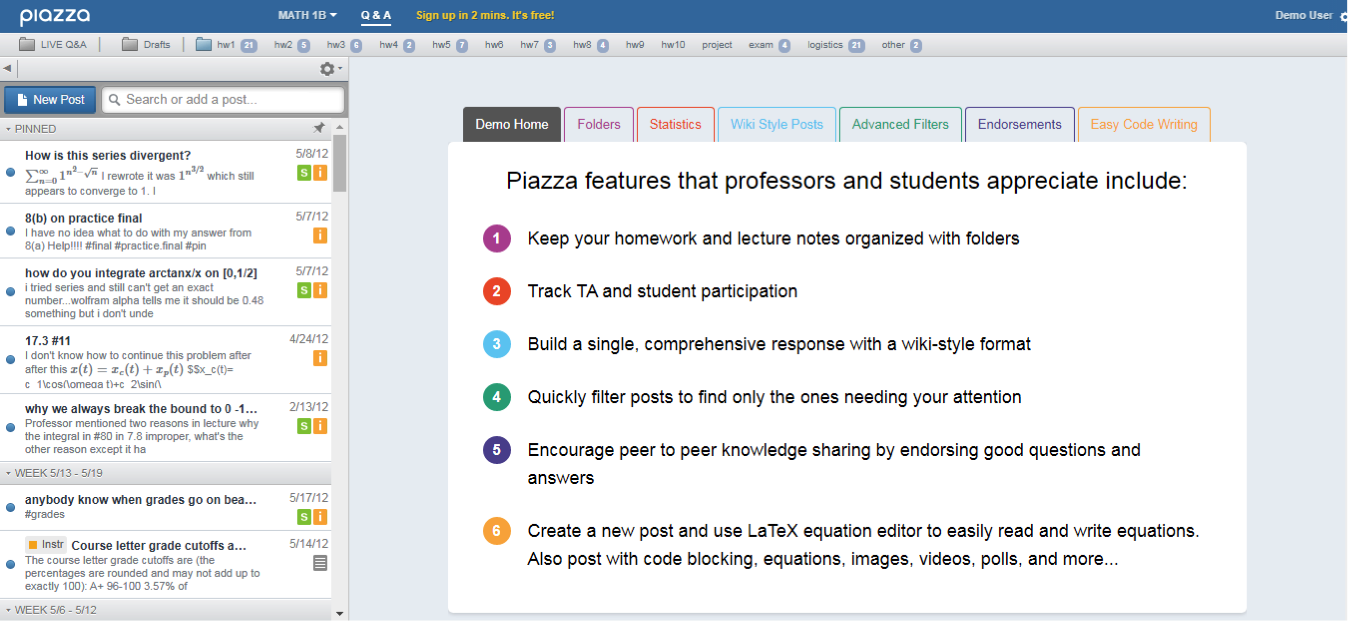
Task: Filter posts by hw10 folder
Action: point(673,45)
